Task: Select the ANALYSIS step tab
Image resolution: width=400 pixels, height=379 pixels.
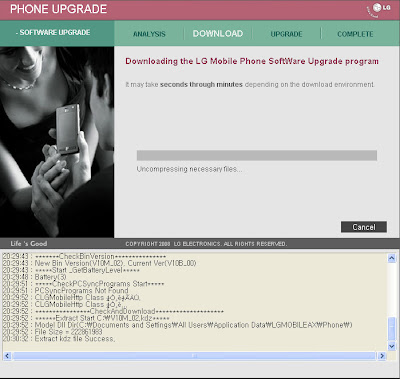Action: pos(149,34)
